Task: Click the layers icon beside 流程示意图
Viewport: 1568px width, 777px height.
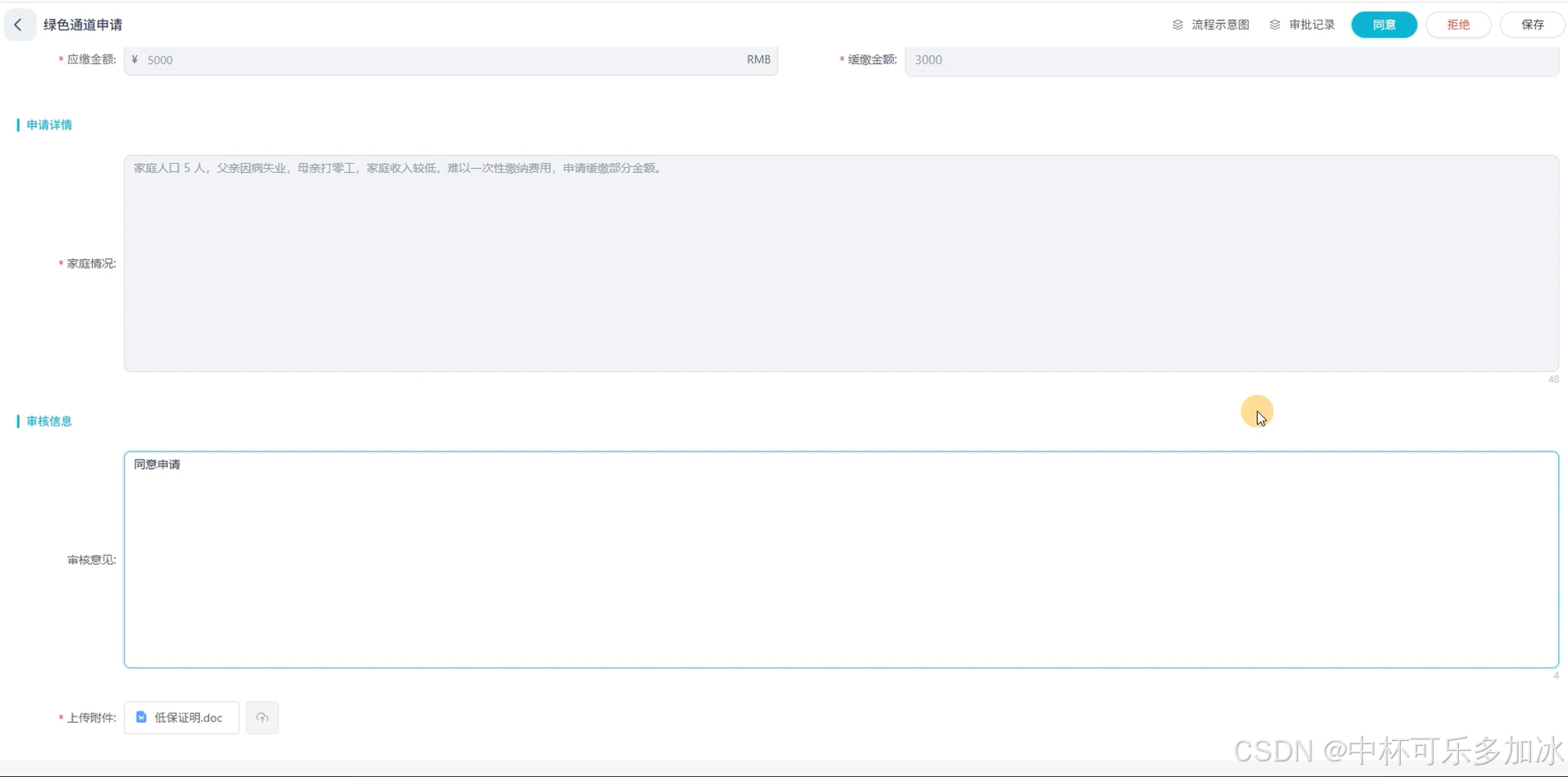Action: 1178,25
